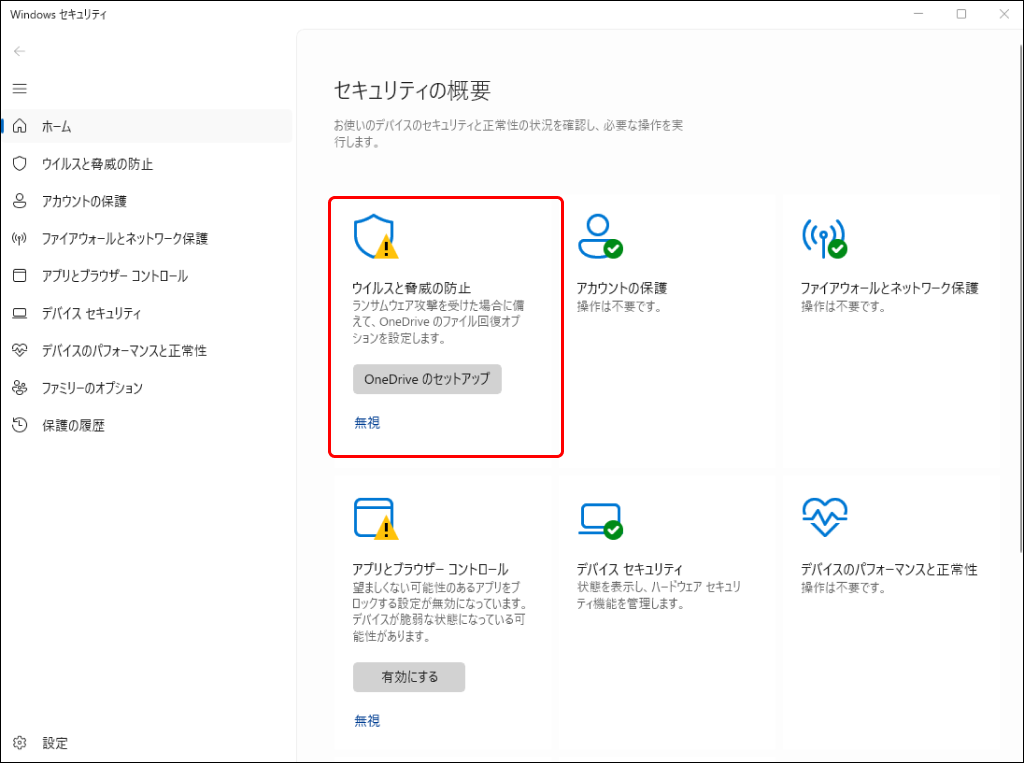The image size is (1024, 763).
Task: Click the large firewall network card icon
Action: click(824, 238)
